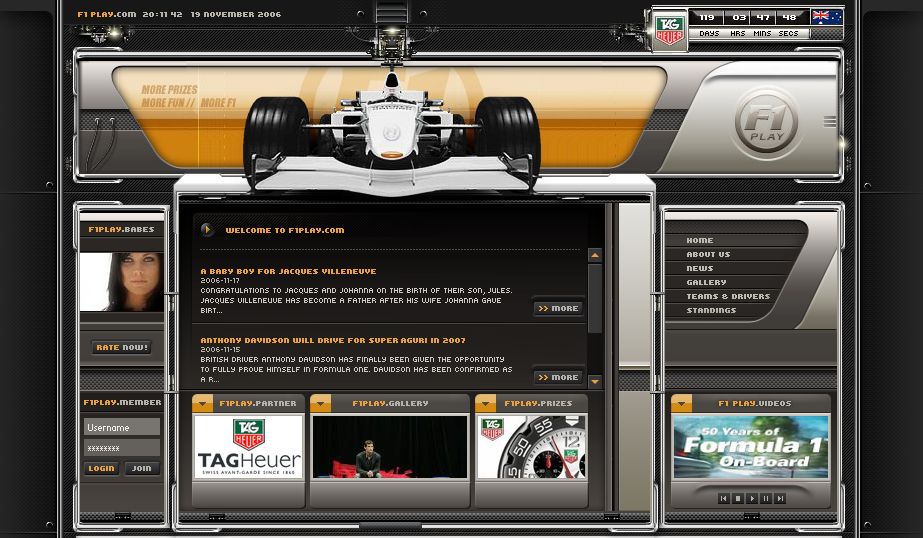The image size is (923, 538).
Task: View the Standings page
Action: [711, 310]
